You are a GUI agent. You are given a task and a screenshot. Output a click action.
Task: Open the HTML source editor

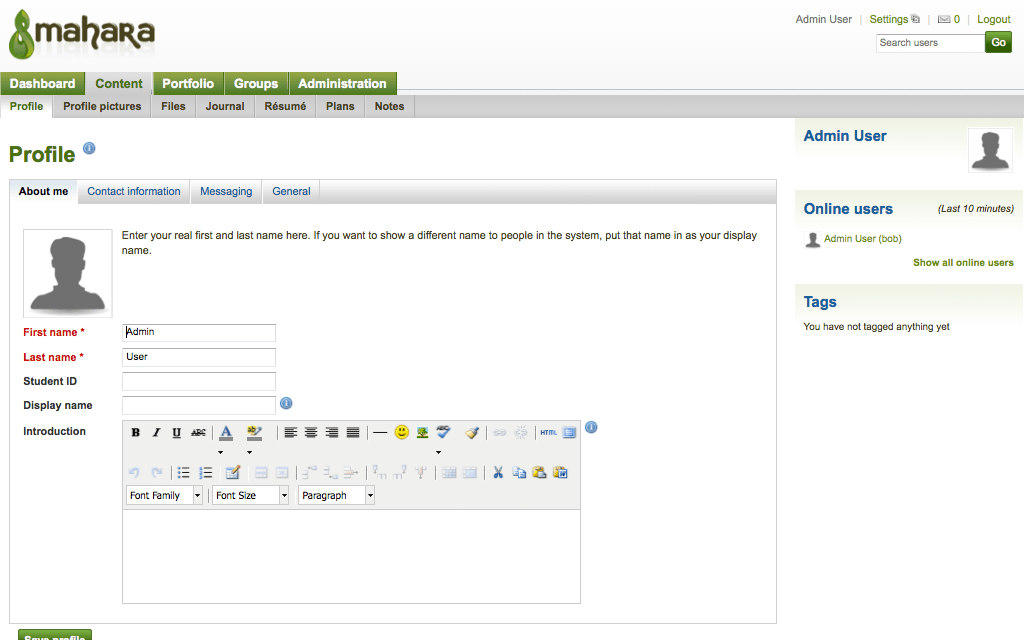pos(548,433)
